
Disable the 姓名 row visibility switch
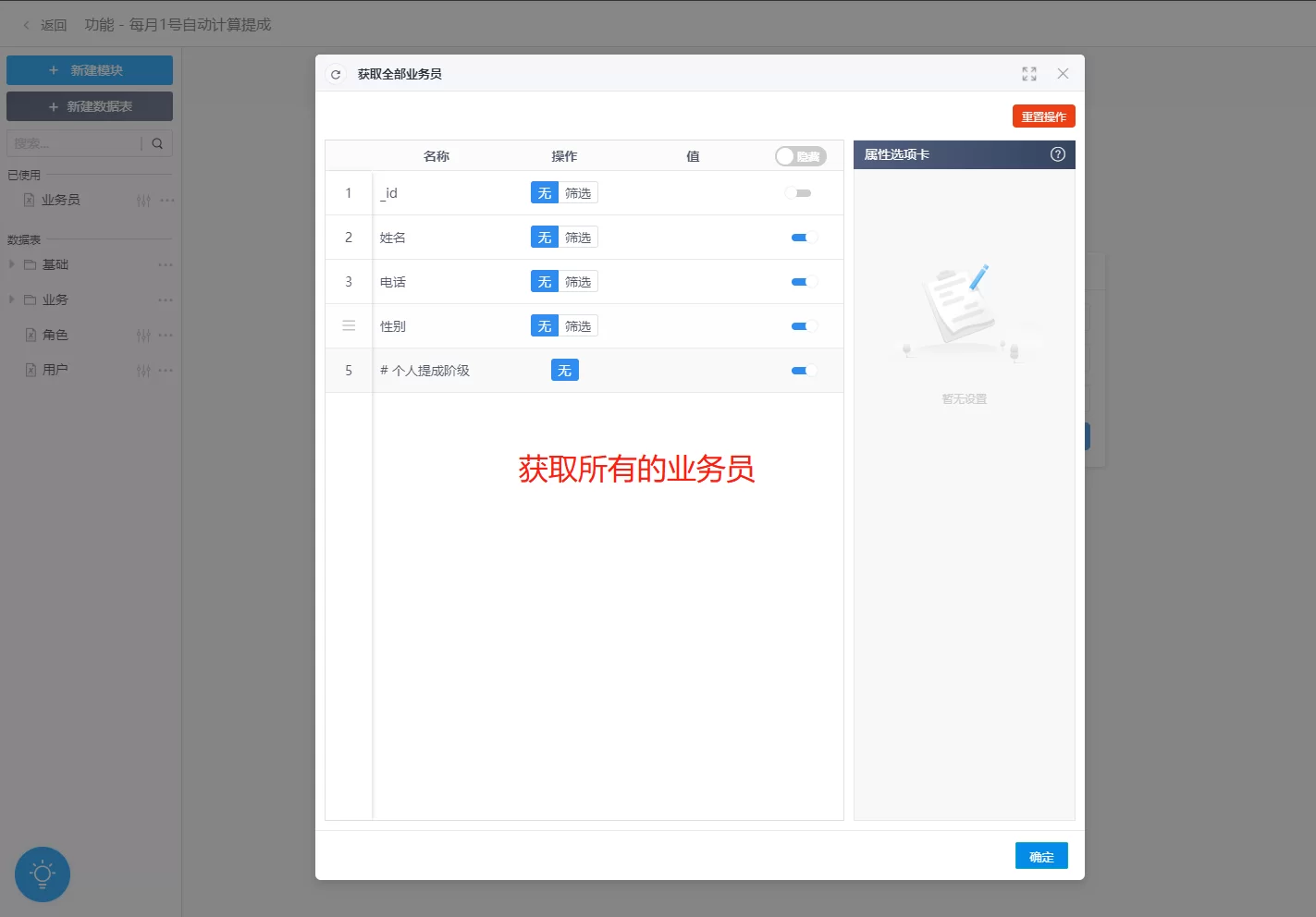[804, 238]
